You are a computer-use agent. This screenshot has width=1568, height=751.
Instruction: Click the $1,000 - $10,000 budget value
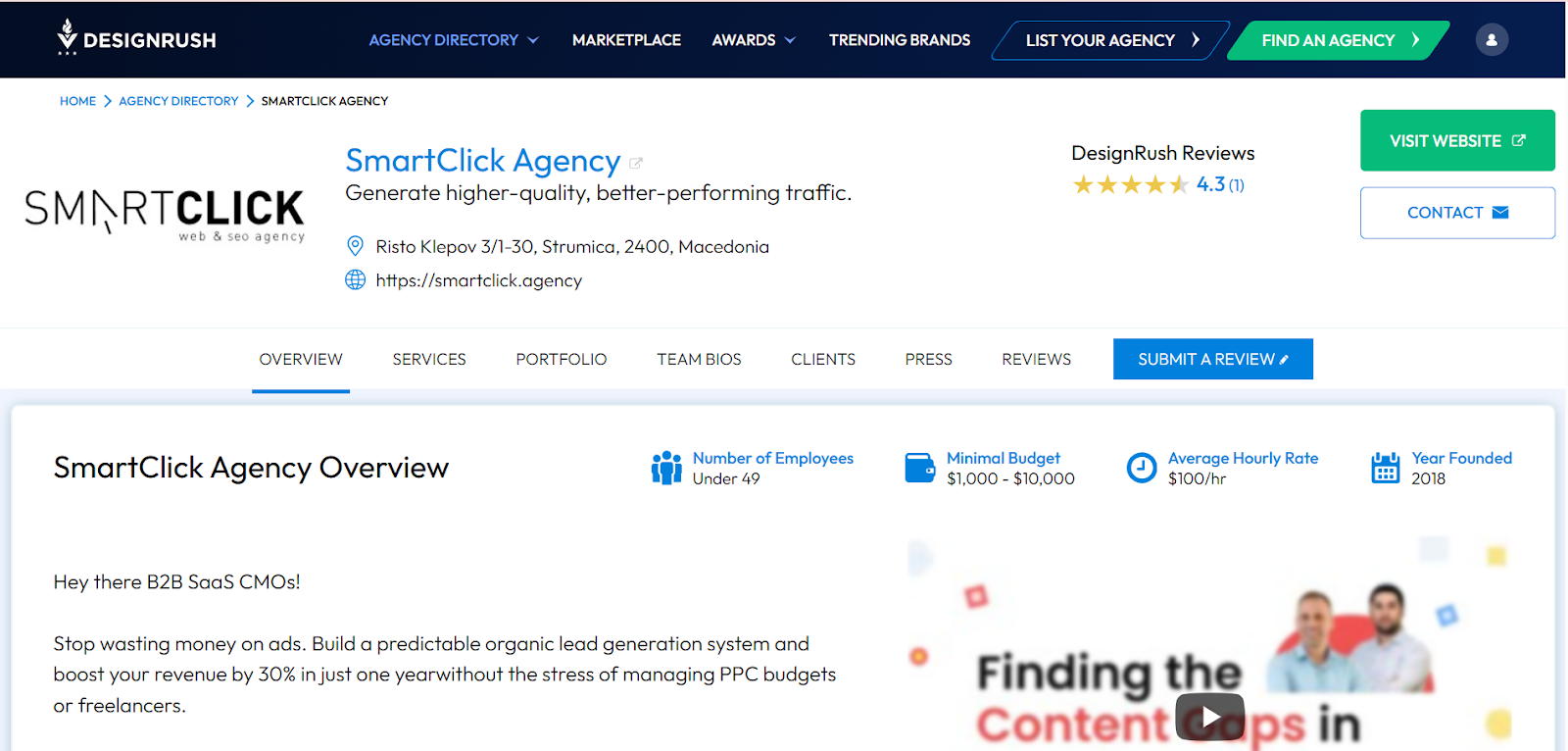pyautogui.click(x=1010, y=478)
